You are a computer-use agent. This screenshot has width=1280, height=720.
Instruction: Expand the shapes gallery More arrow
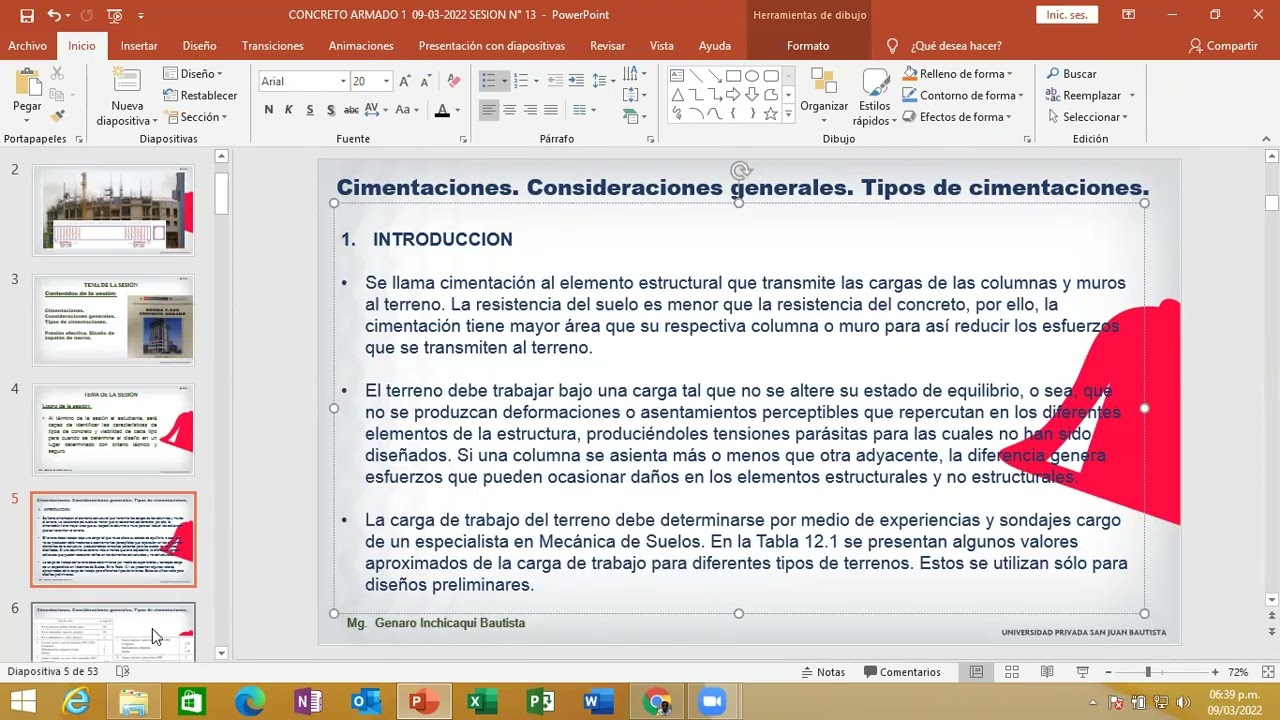tap(789, 115)
